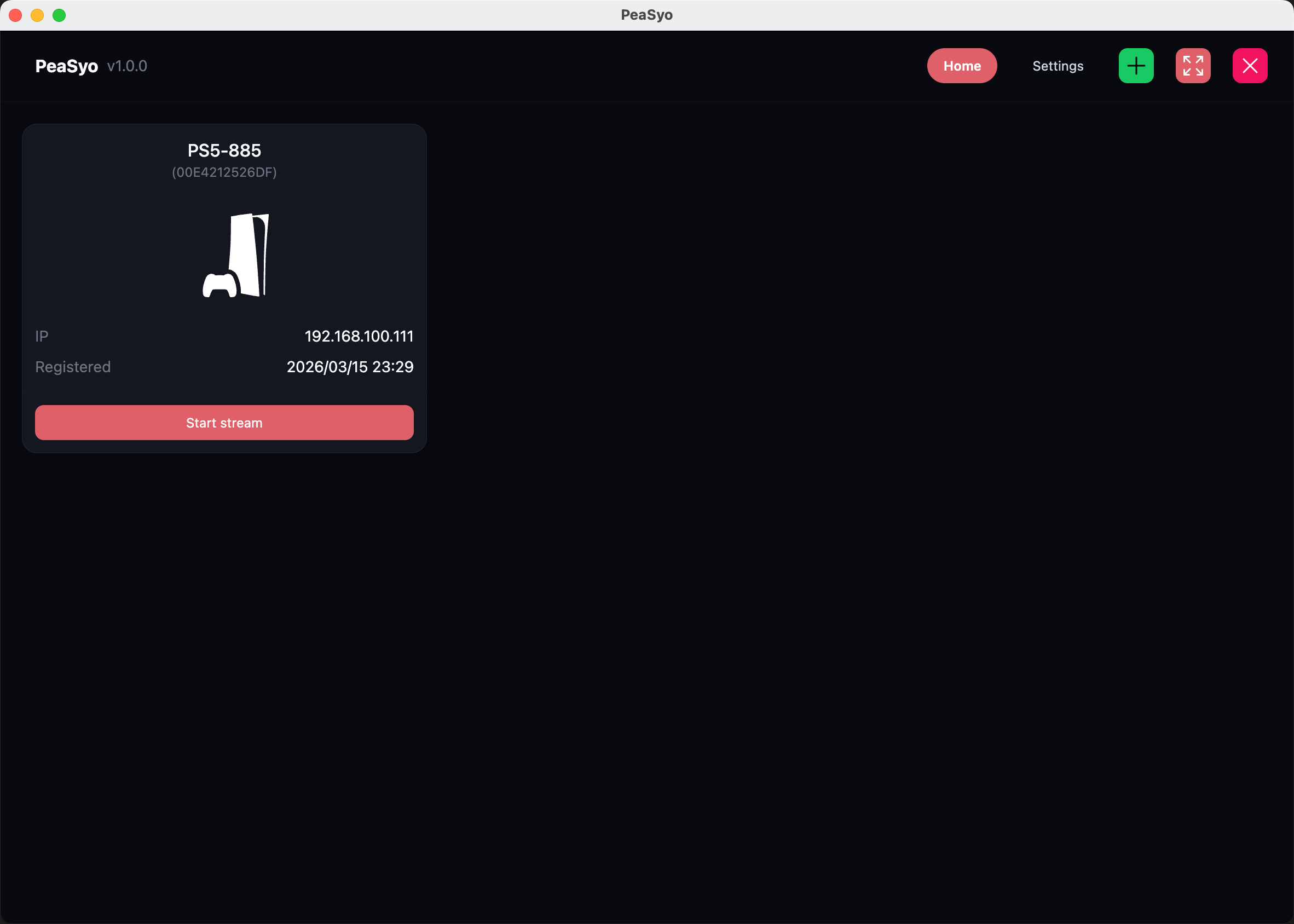Click the v1.0.0 version label
Screen dimensions: 1294x924
(128, 66)
